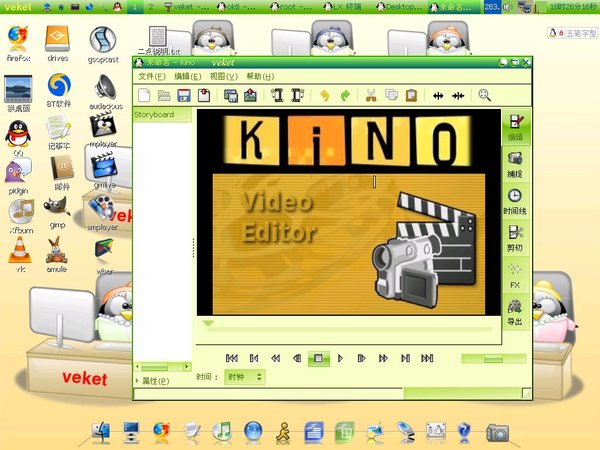The height and width of the screenshot is (450, 600).
Task: Click the Kino video preview area
Action: click(x=349, y=212)
